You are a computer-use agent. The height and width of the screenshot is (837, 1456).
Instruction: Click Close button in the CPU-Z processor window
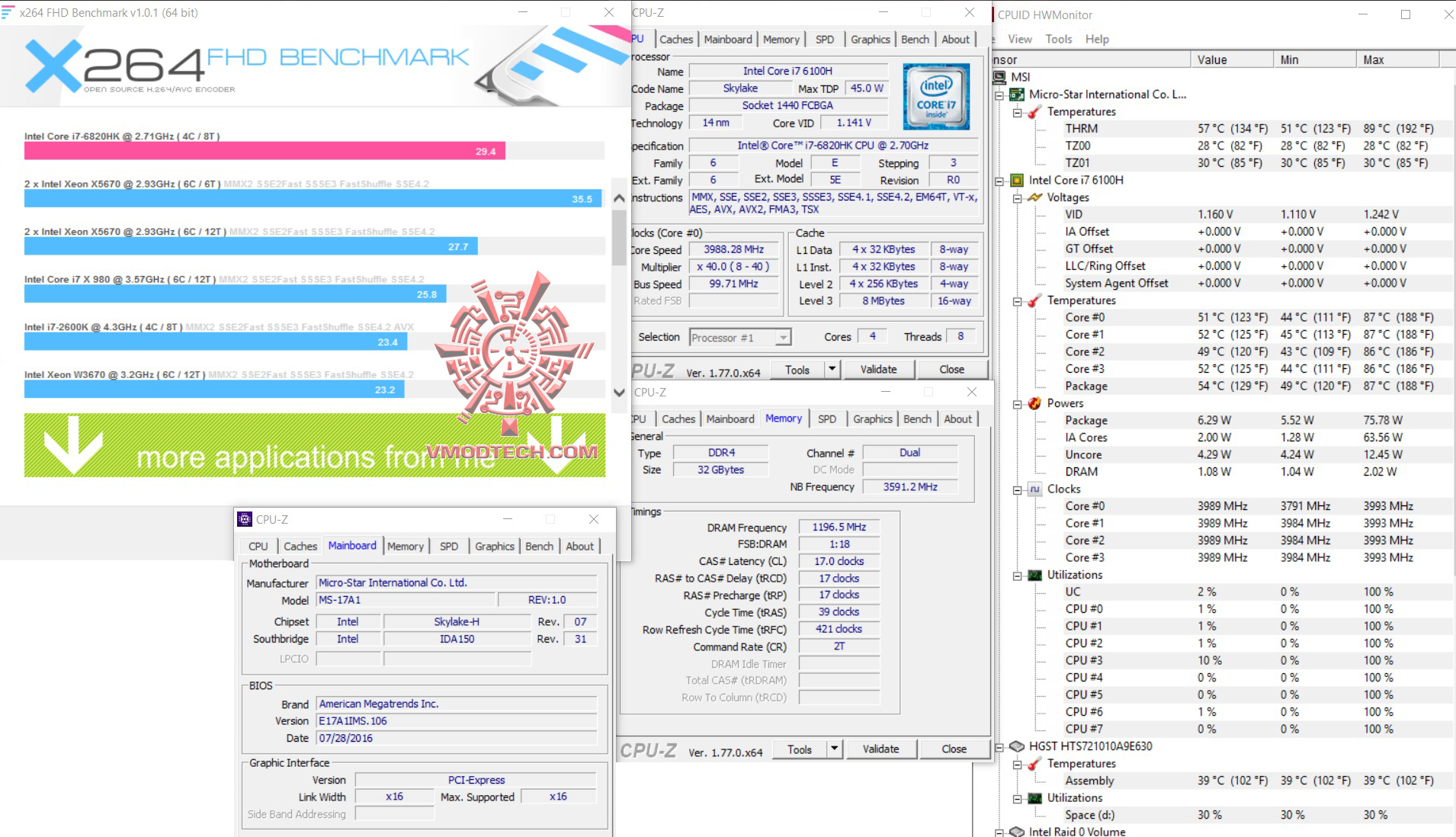(951, 370)
